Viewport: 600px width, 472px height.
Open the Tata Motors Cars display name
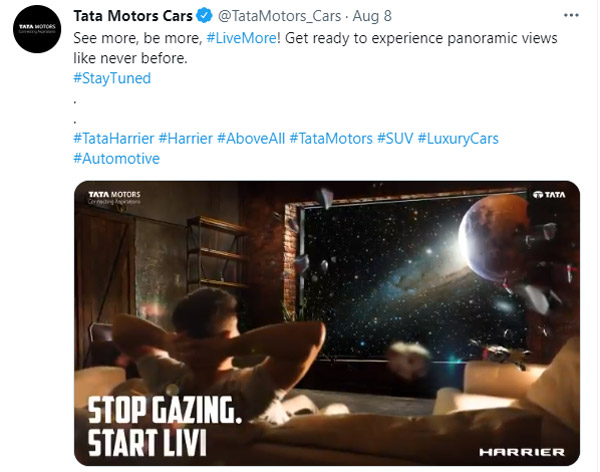click(133, 16)
